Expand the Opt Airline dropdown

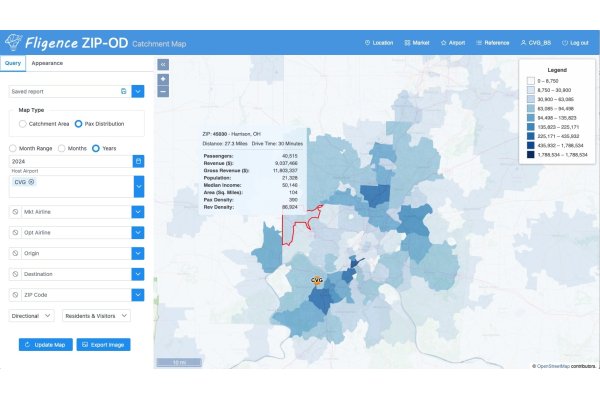click(x=138, y=232)
